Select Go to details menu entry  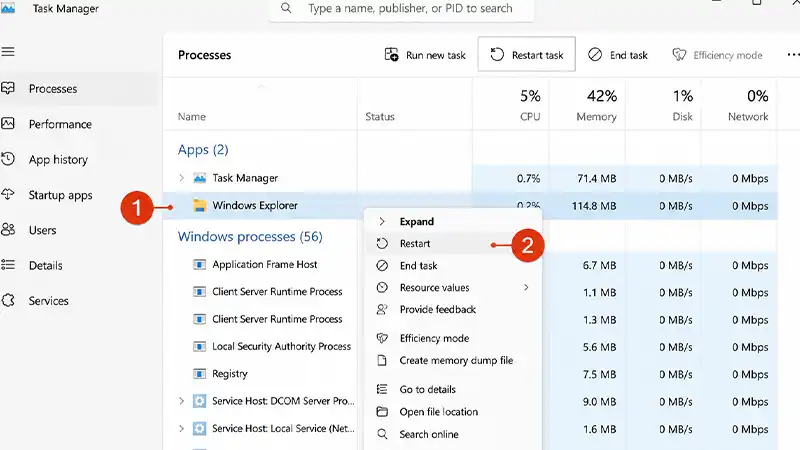point(453,389)
